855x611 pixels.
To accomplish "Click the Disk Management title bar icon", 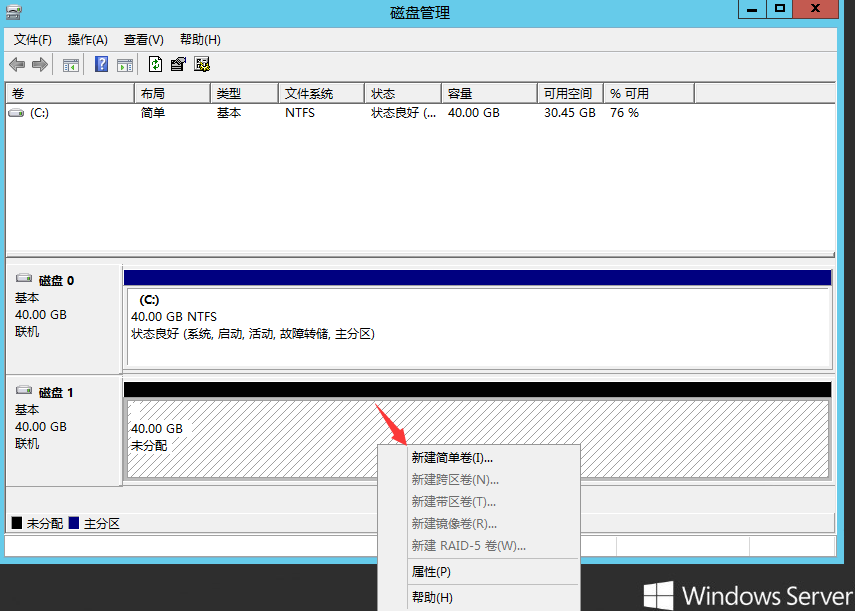I will 14,11.
